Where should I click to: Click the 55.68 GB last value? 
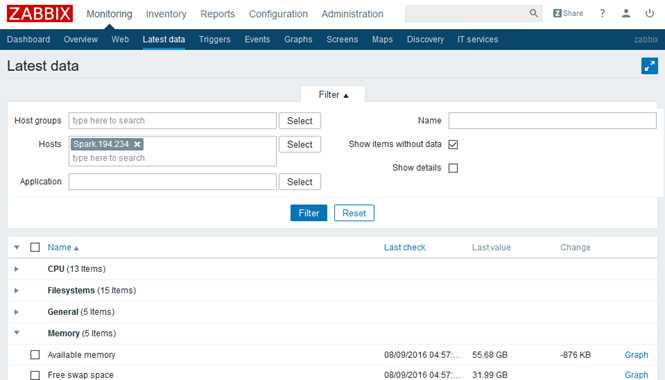[490, 355]
